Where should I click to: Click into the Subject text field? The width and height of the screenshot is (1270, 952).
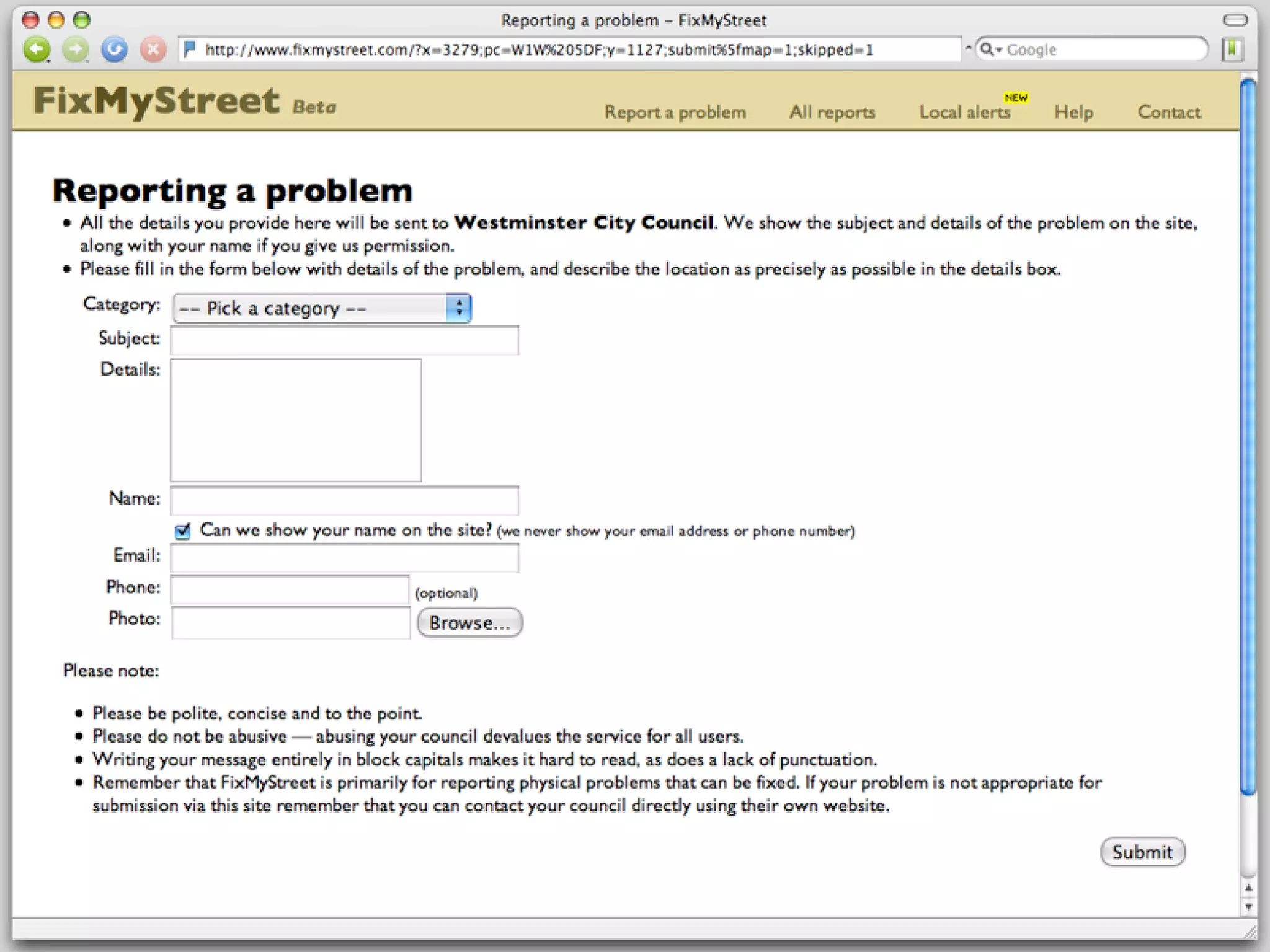pos(344,340)
